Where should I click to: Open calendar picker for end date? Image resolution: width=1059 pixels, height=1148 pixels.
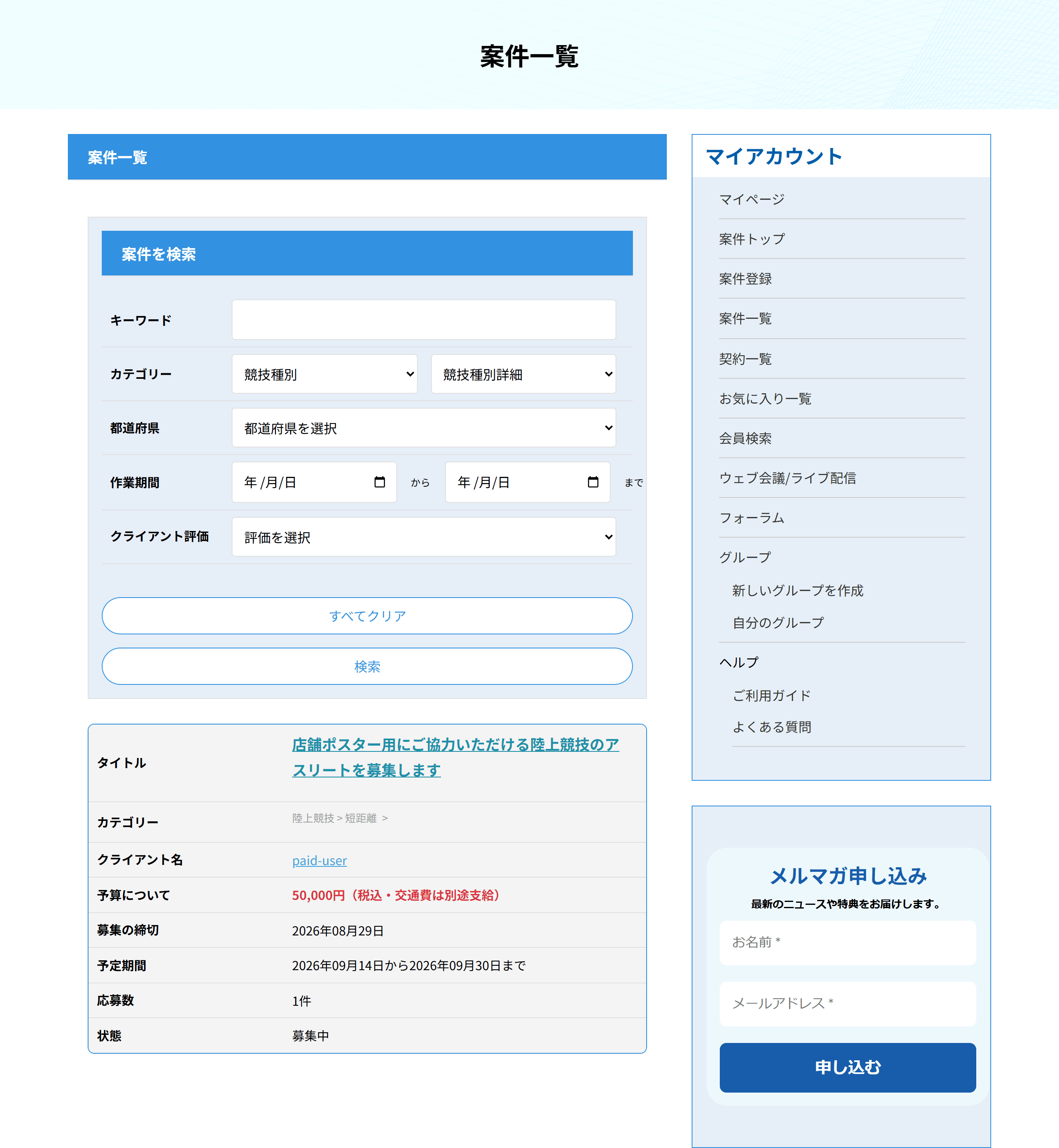click(x=593, y=482)
